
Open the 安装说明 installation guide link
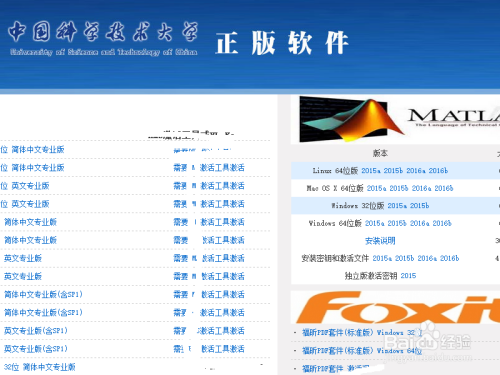point(380,241)
